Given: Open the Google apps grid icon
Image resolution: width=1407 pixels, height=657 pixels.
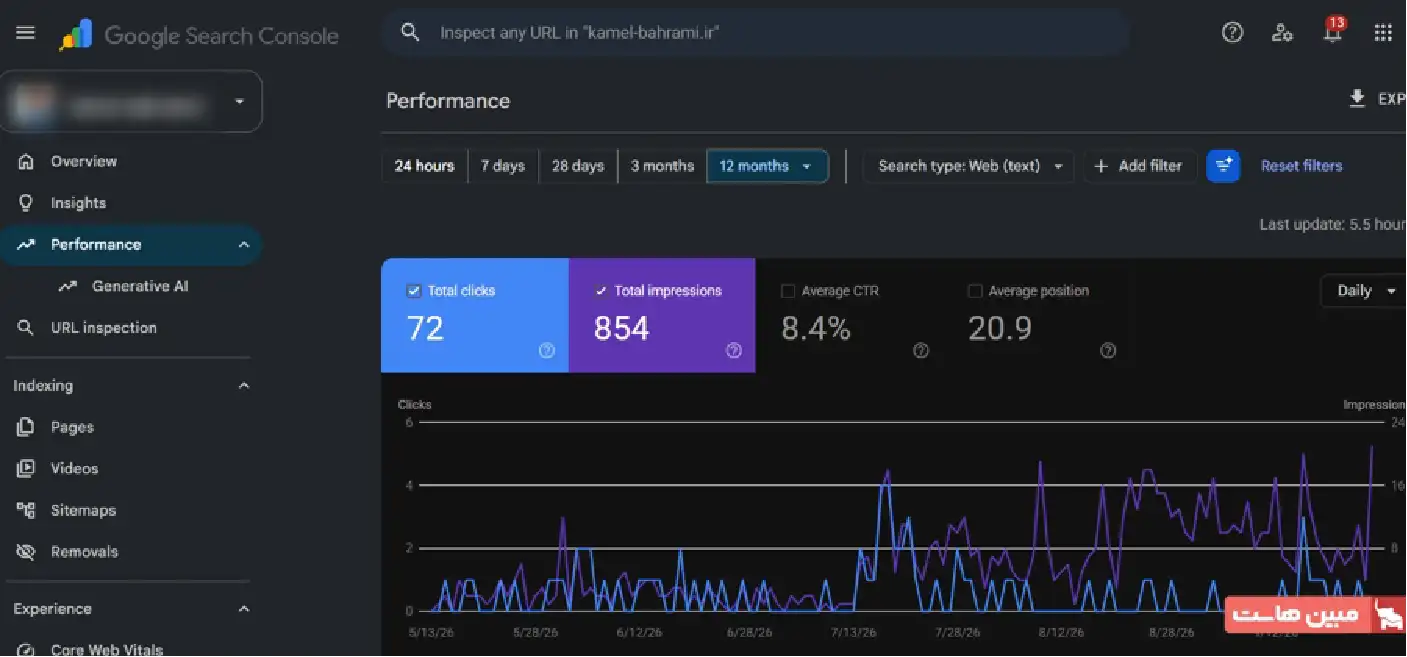Looking at the screenshot, I should point(1383,33).
